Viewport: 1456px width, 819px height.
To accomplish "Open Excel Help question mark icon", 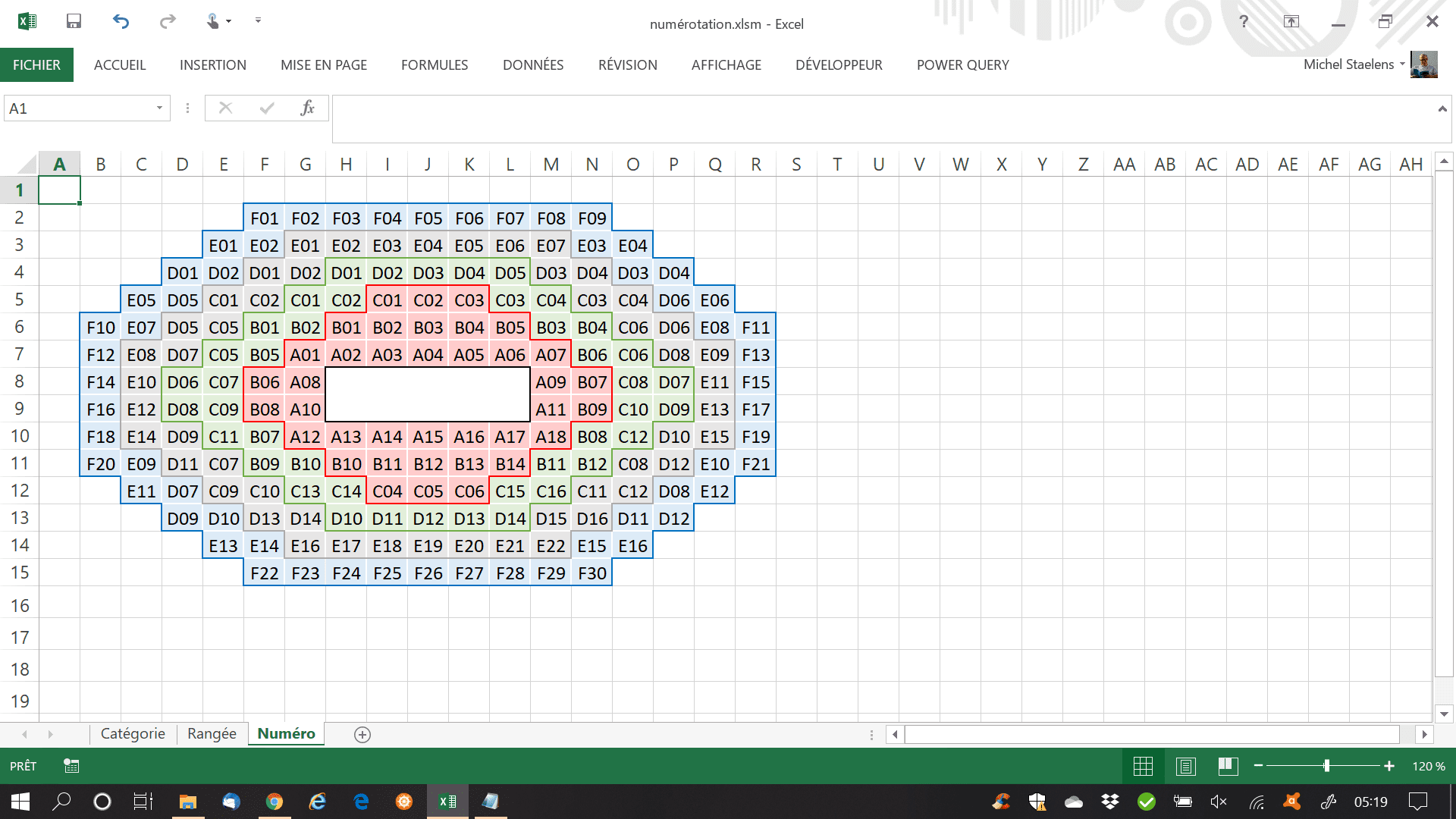I will pos(1244,21).
